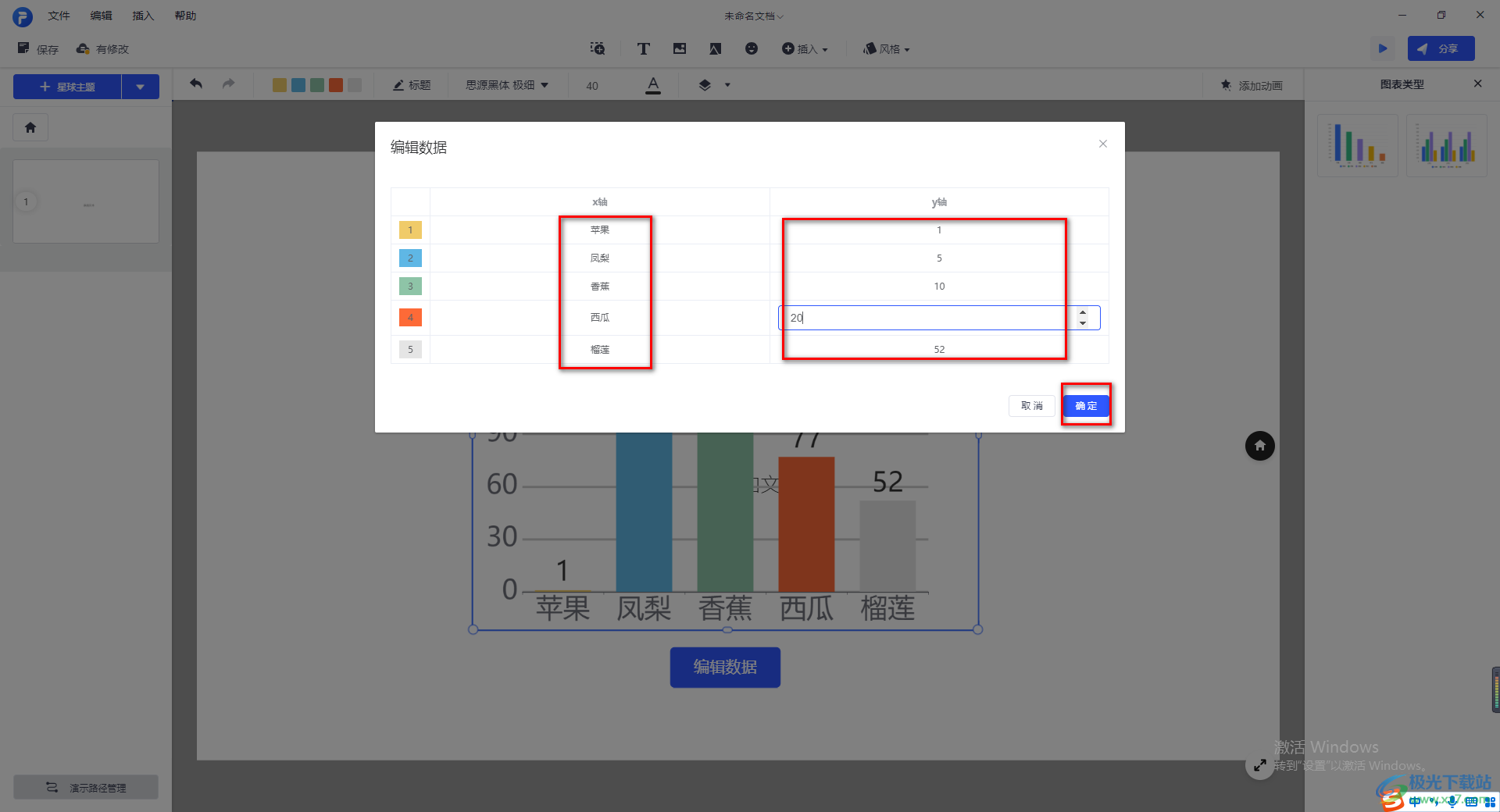Viewport: 1500px width, 812px height.
Task: Expand the 插入 plus dropdown in toolbar
Action: coord(805,48)
